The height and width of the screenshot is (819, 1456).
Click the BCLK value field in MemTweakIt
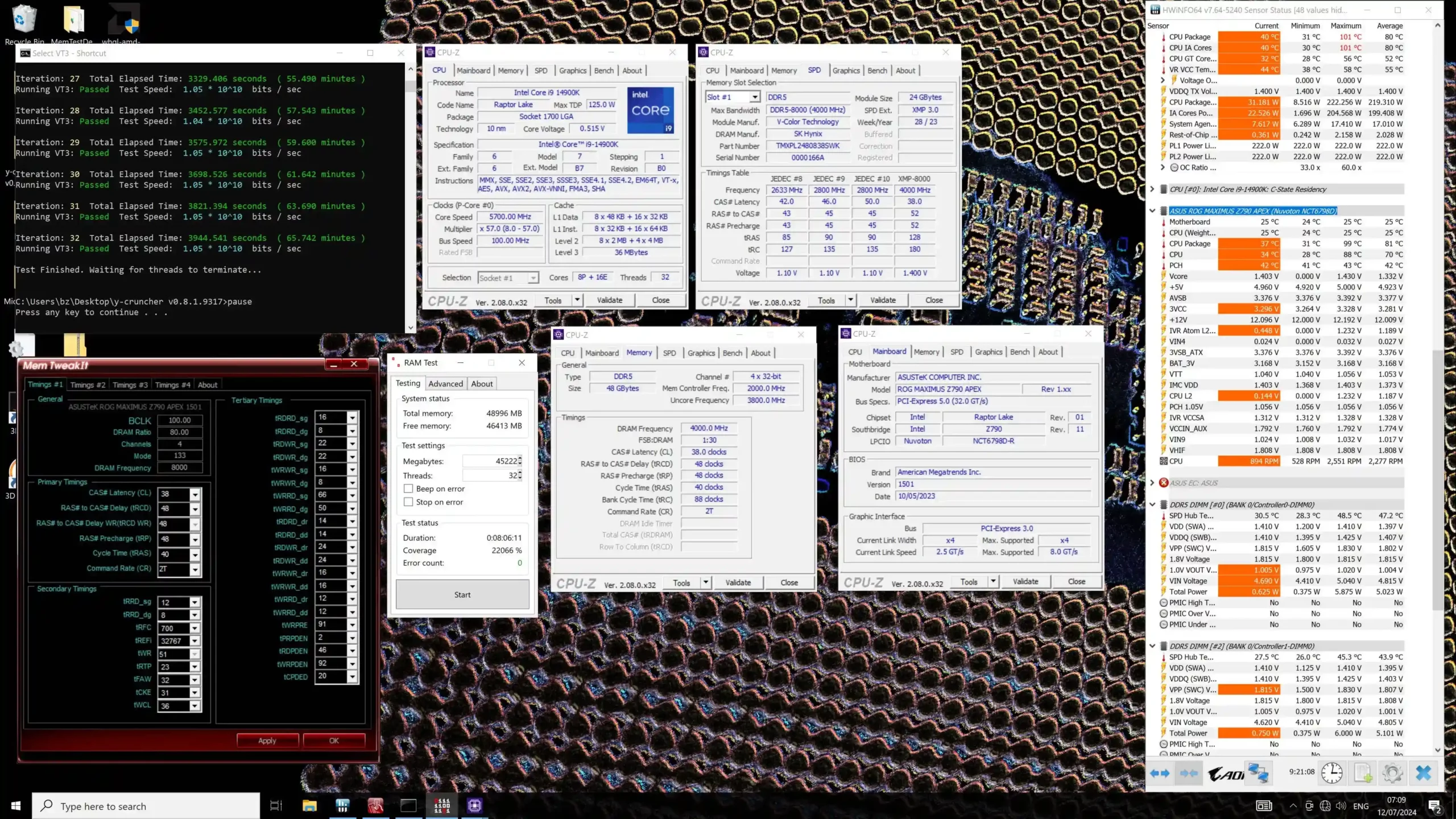tap(179, 420)
